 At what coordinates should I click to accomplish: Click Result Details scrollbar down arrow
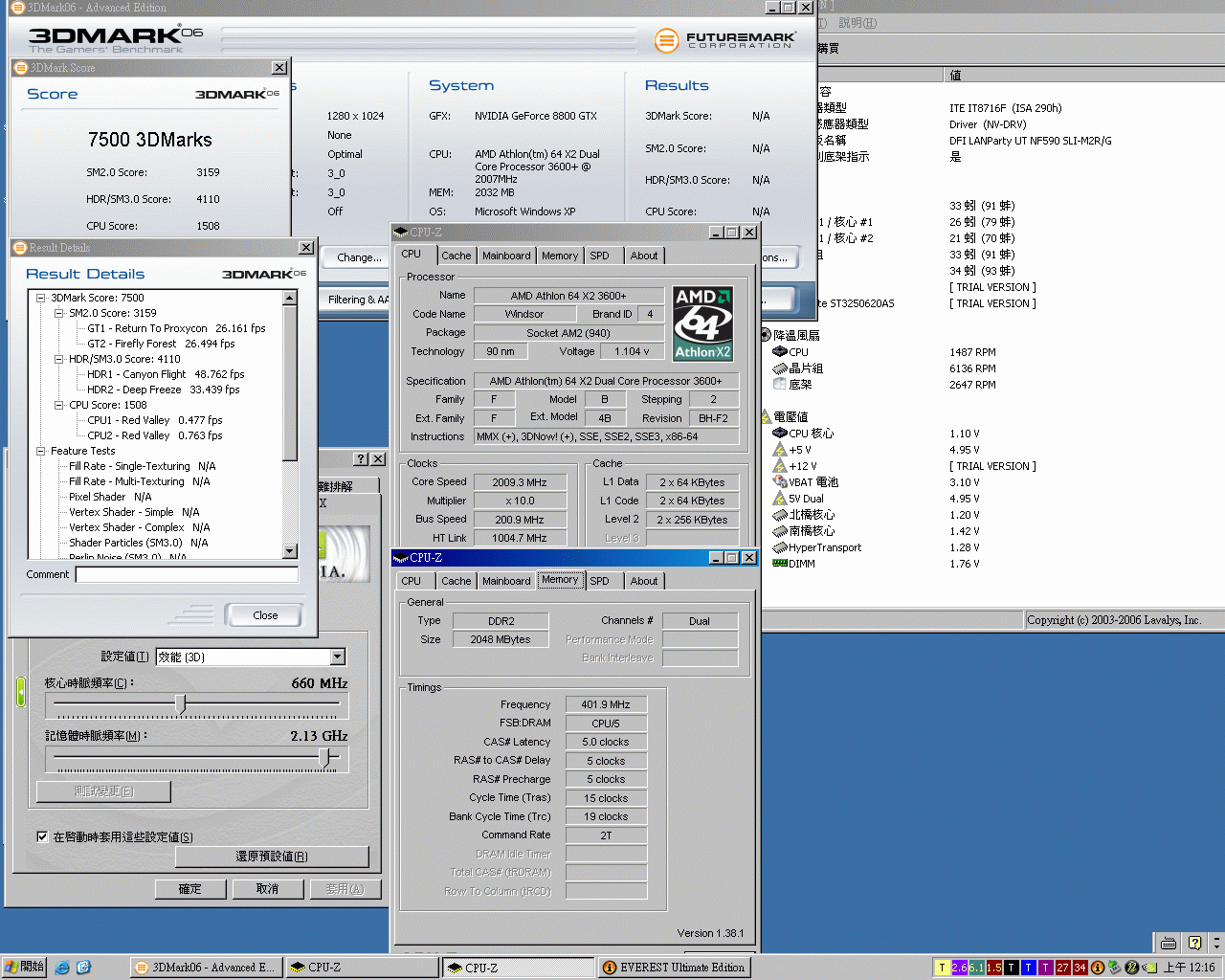tap(290, 551)
